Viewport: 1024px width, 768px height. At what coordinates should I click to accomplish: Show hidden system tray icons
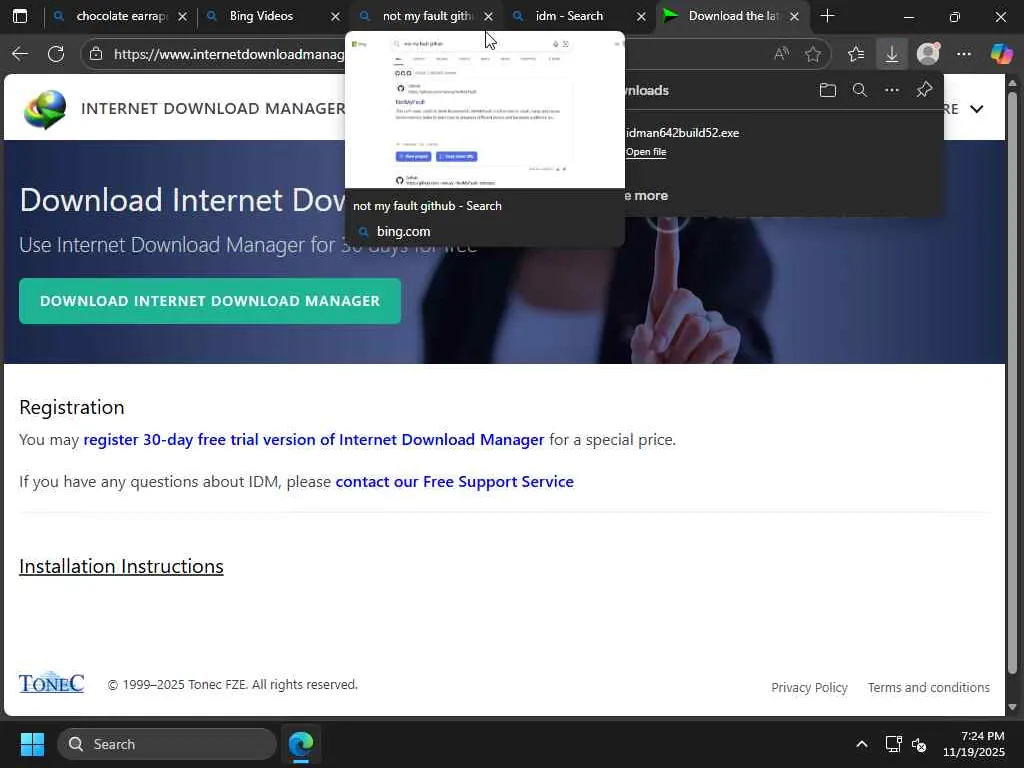[x=862, y=744]
